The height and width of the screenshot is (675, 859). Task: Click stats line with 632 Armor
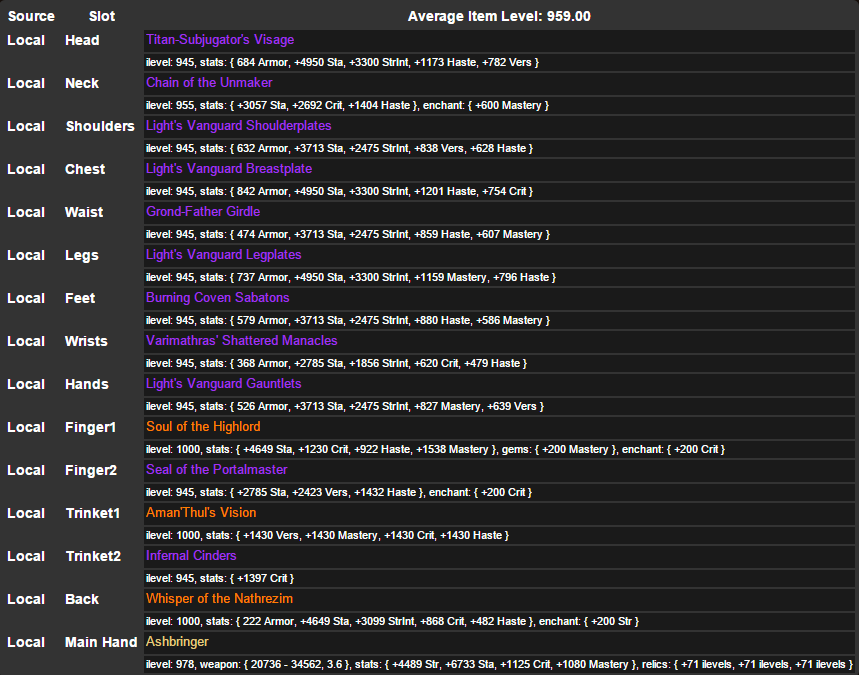pyautogui.click(x=339, y=148)
